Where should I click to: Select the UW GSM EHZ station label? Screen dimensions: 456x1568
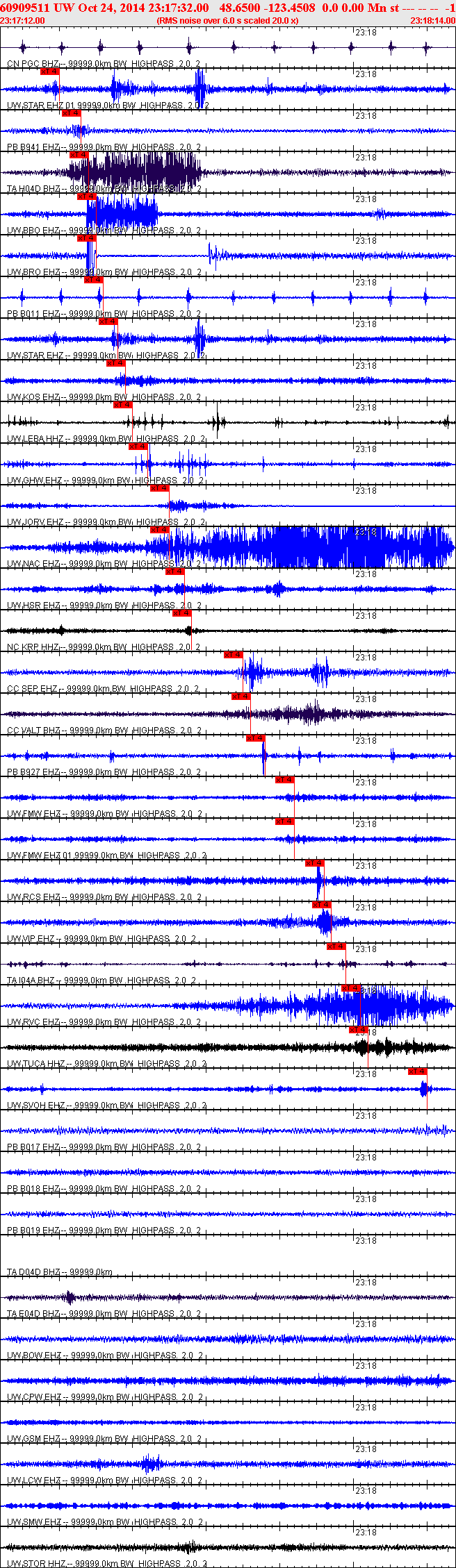[104, 1439]
